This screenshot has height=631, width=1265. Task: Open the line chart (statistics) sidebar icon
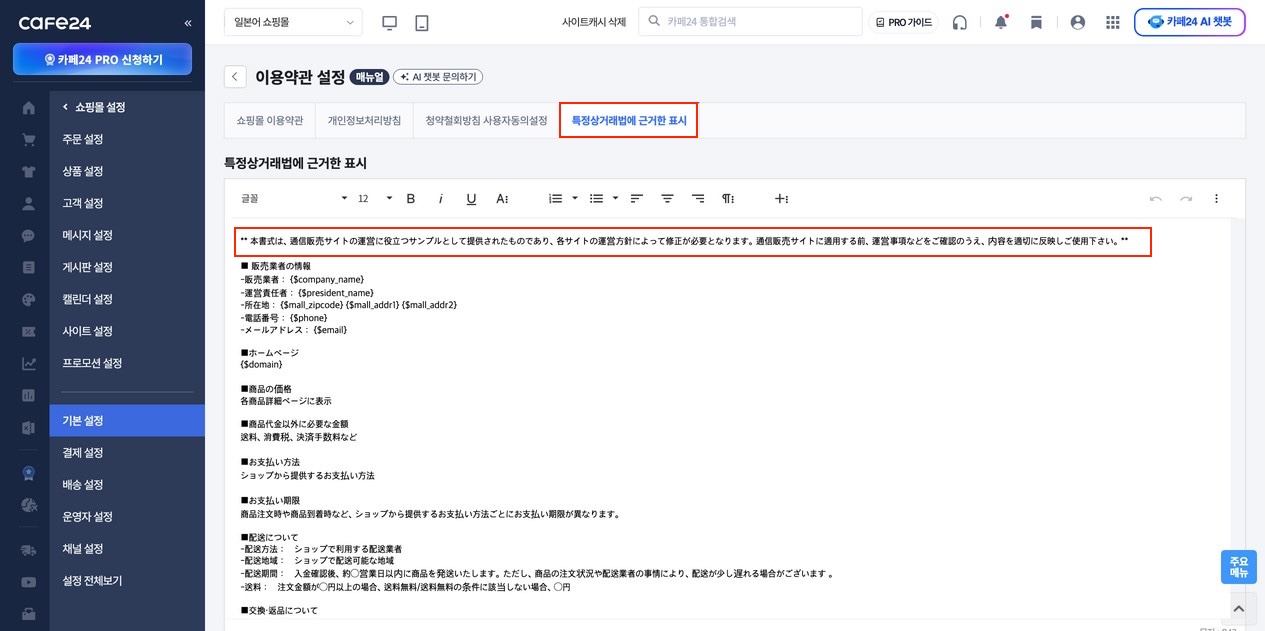(x=29, y=363)
